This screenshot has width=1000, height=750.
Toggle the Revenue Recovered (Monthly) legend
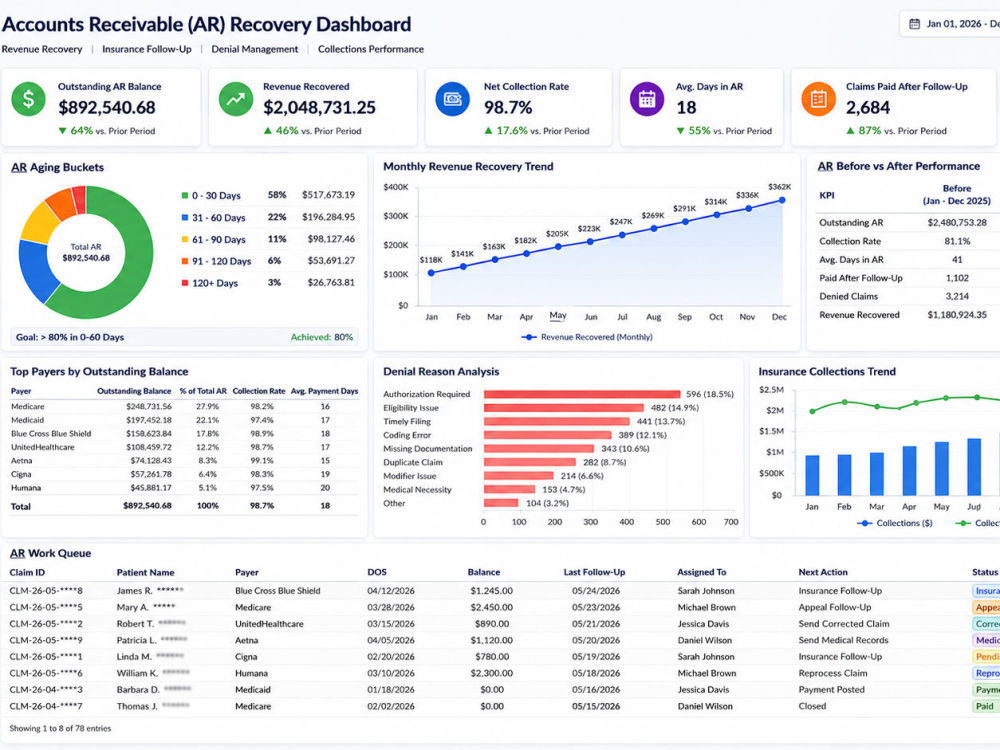click(x=587, y=337)
